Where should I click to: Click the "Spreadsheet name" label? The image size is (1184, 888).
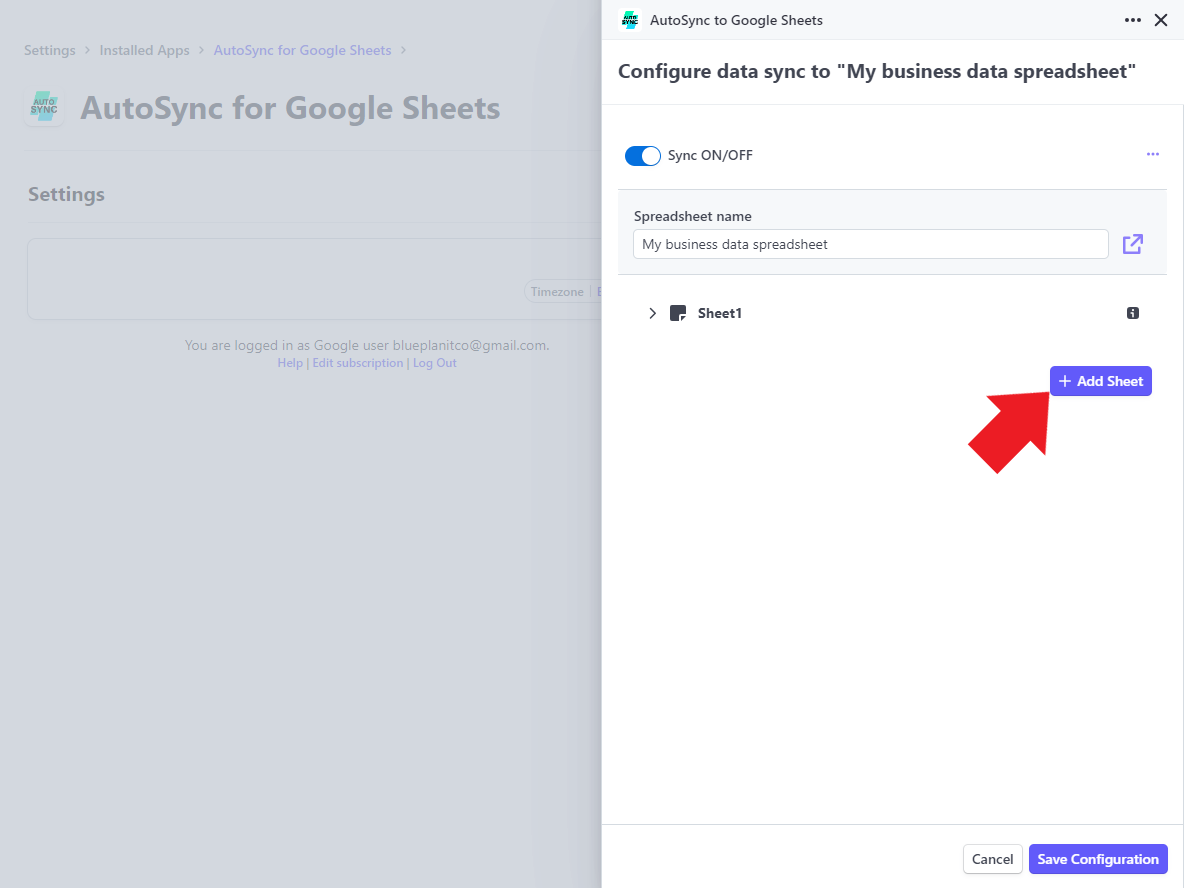click(692, 216)
